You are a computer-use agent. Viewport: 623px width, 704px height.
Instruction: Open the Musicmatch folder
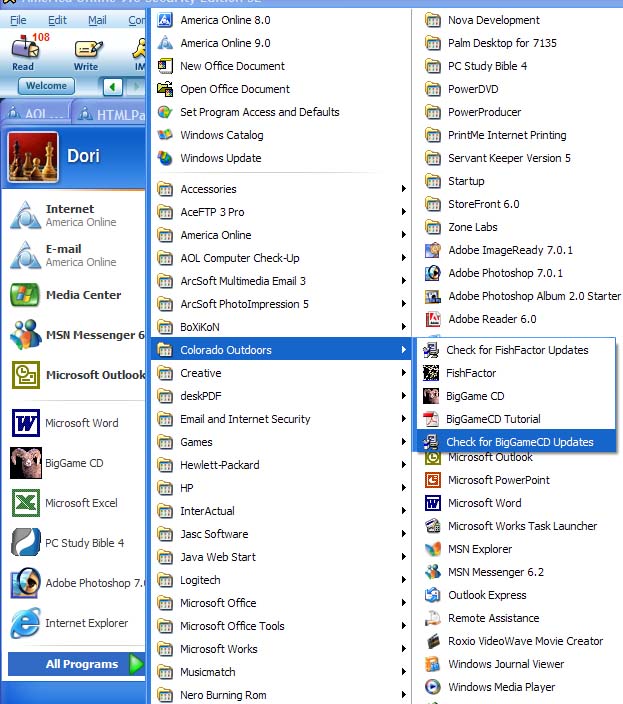point(281,672)
